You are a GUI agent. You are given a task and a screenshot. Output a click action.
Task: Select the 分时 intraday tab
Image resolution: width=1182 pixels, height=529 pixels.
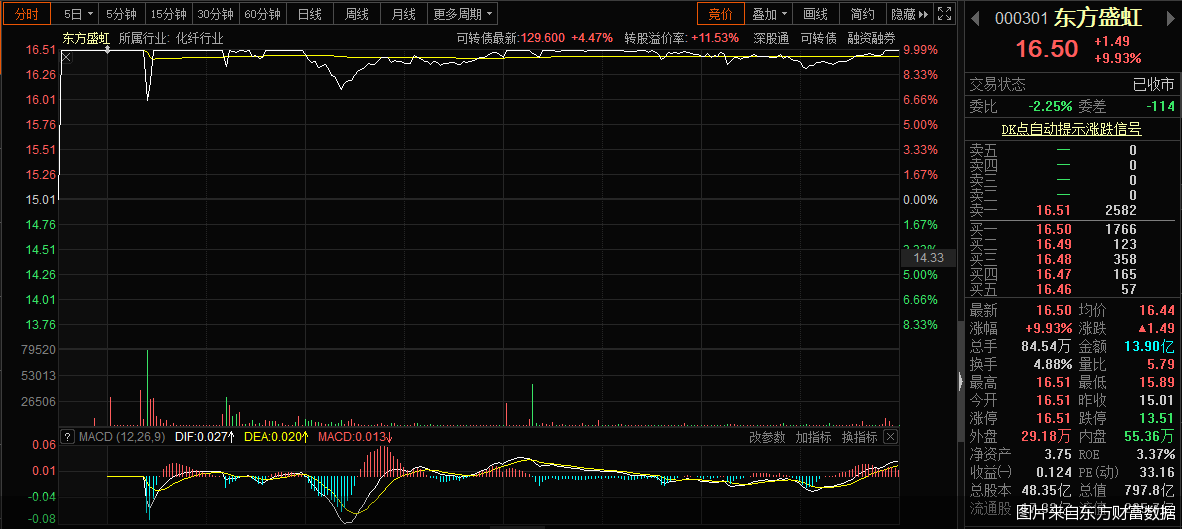[26, 14]
